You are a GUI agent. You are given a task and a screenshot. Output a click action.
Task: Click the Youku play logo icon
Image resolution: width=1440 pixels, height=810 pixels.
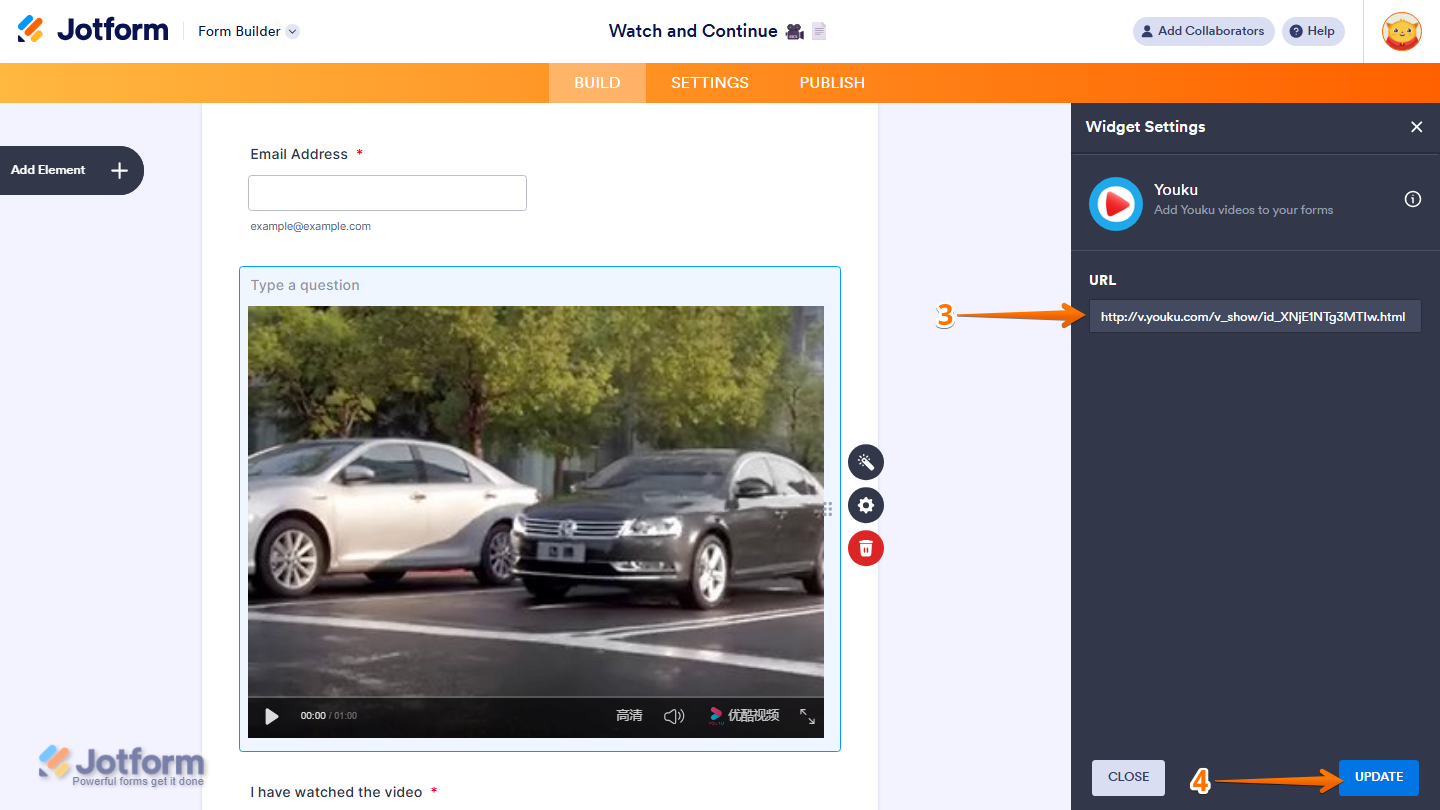click(x=1116, y=204)
